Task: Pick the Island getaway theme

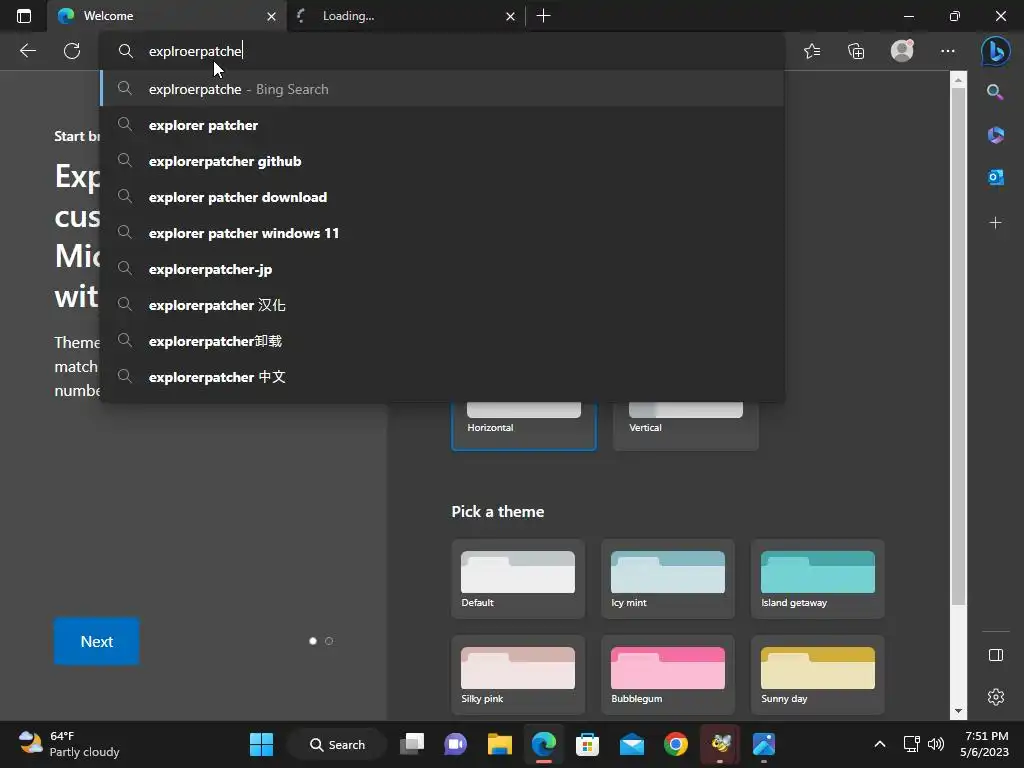Action: point(818,579)
